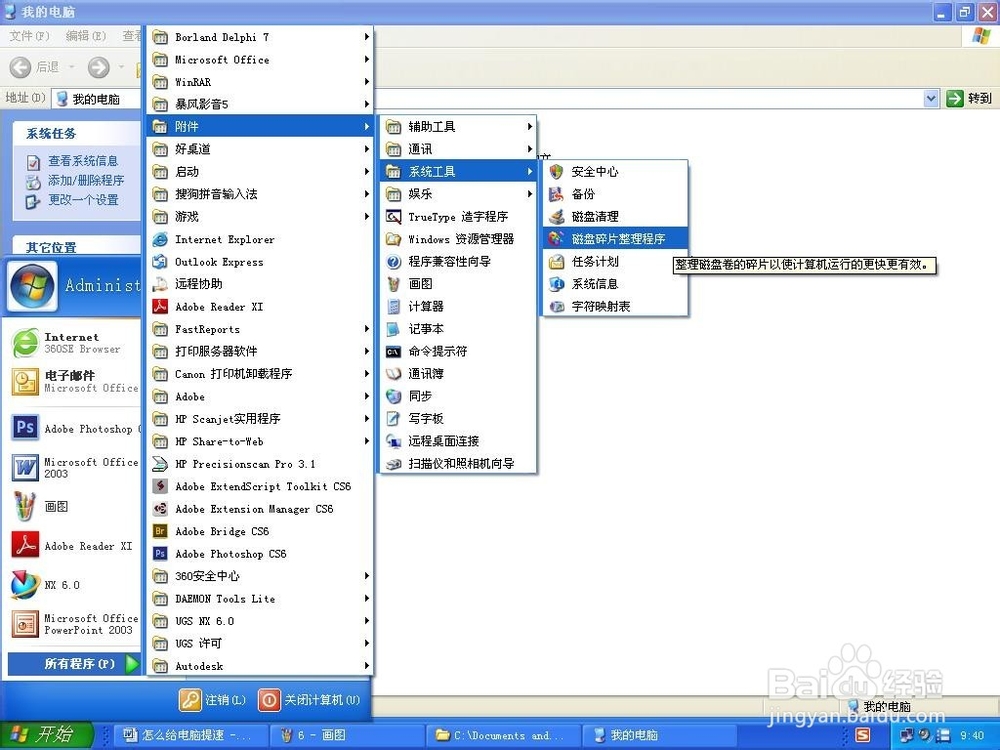1000x750 pixels.
Task: Open 写字板 WordPad icon
Action: [393, 418]
